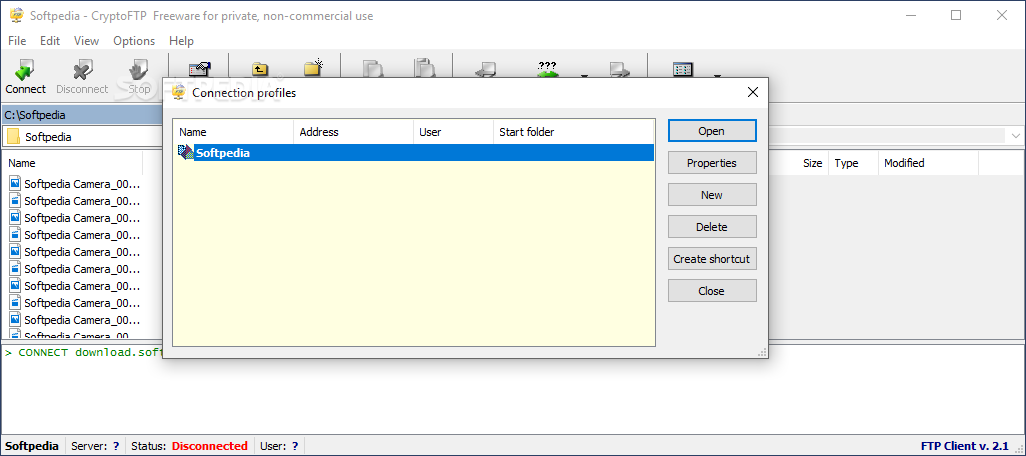Open the View menu

click(x=86, y=41)
